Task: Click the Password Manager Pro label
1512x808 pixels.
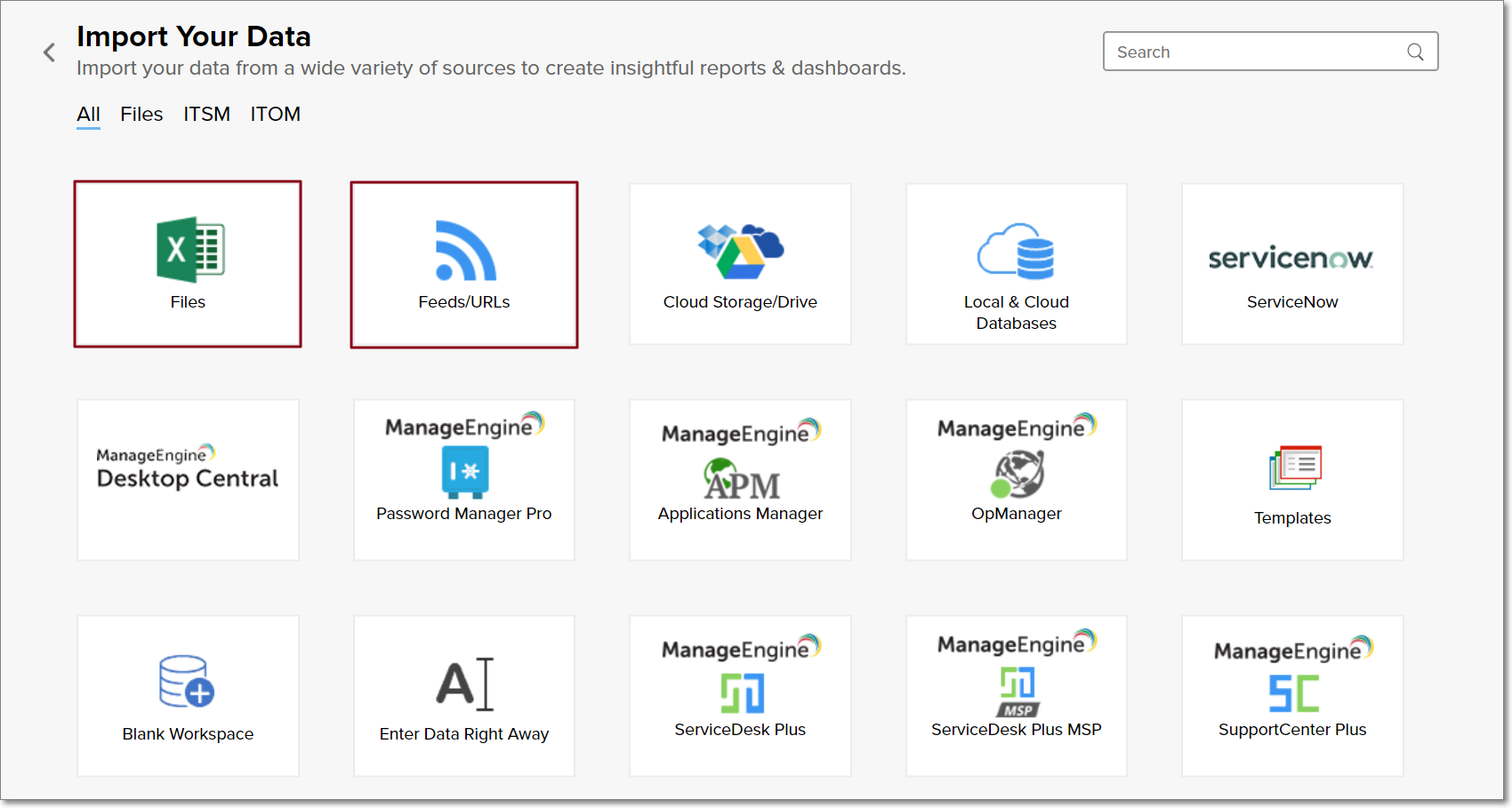Action: [x=464, y=514]
